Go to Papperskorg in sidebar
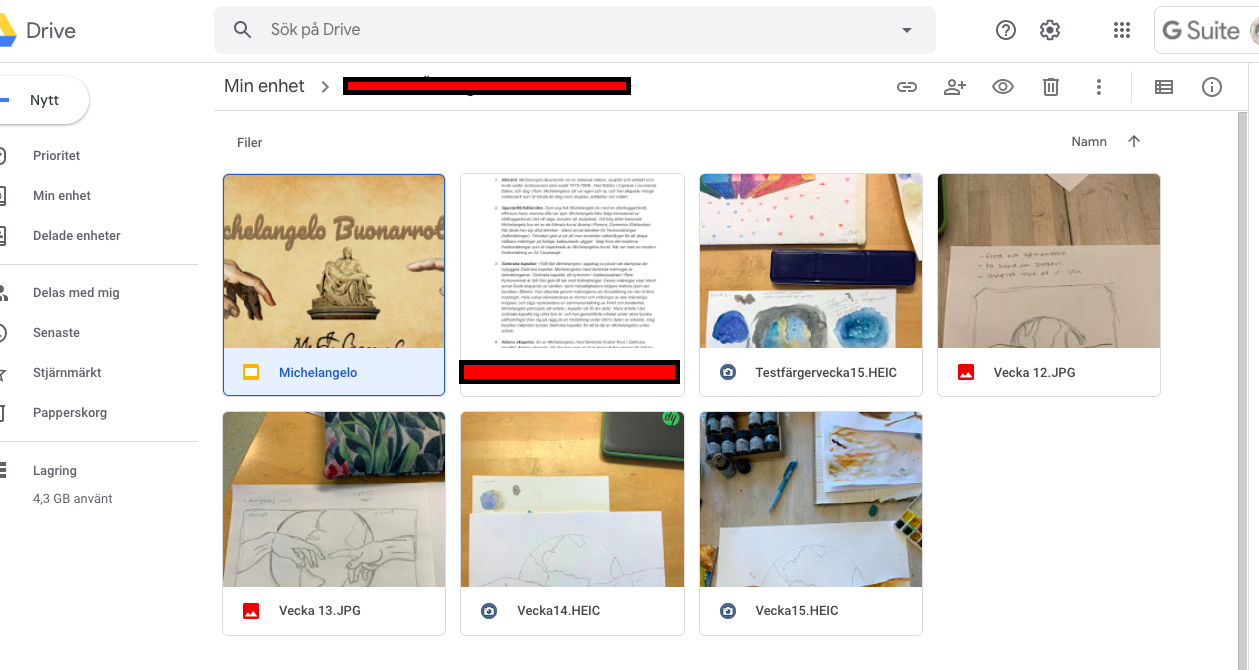Image resolution: width=1259 pixels, height=670 pixels. [70, 412]
